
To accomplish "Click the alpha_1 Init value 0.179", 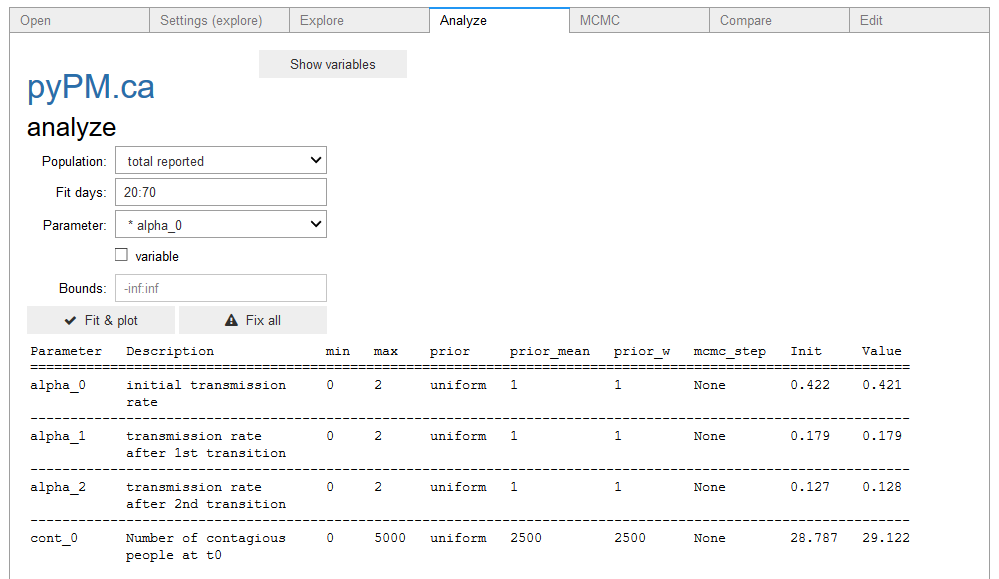I will [x=810, y=436].
